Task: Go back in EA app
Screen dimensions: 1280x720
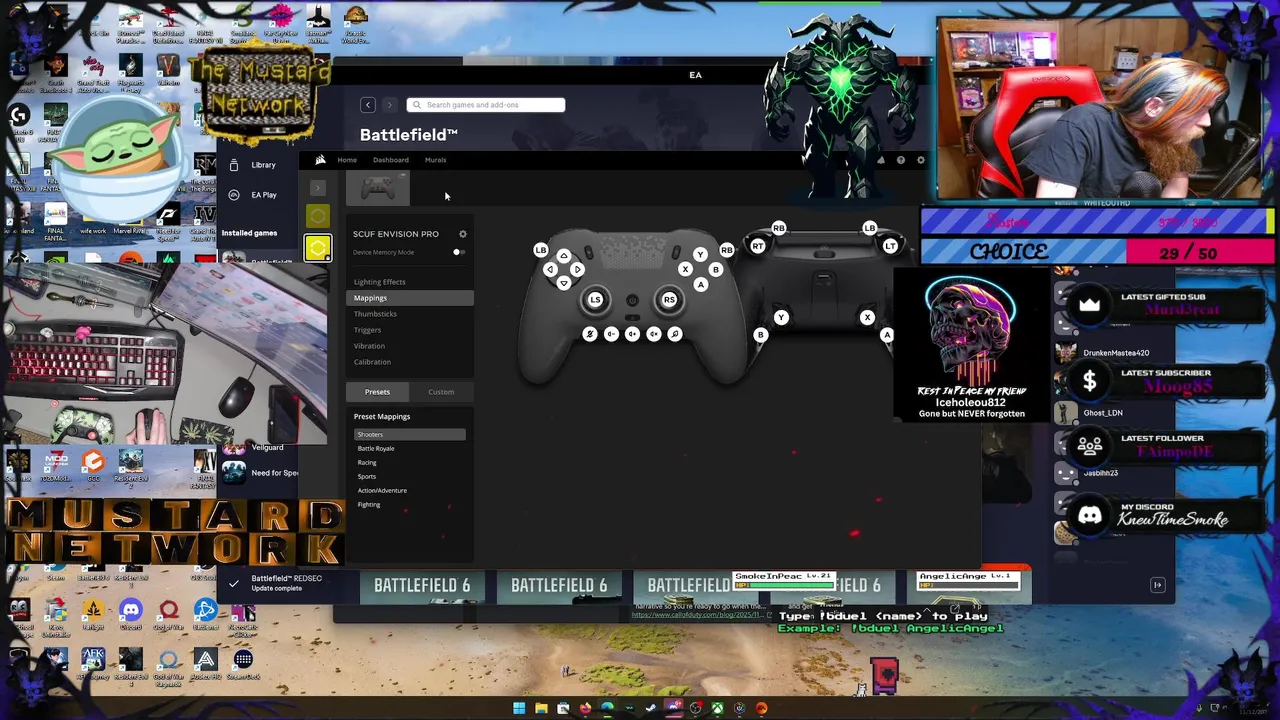Action: (368, 105)
